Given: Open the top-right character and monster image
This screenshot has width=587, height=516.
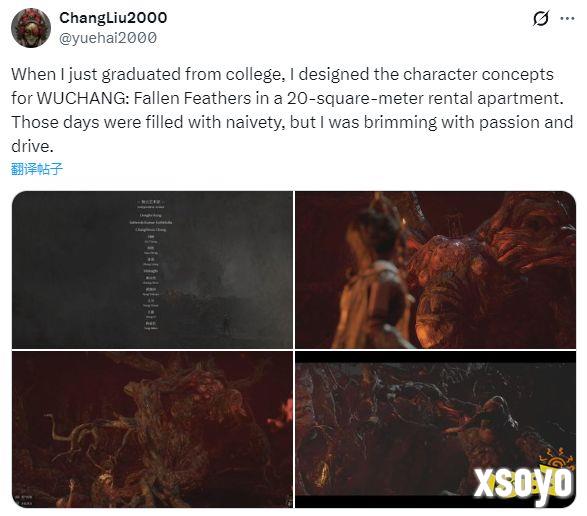Looking at the screenshot, I should tap(435, 270).
